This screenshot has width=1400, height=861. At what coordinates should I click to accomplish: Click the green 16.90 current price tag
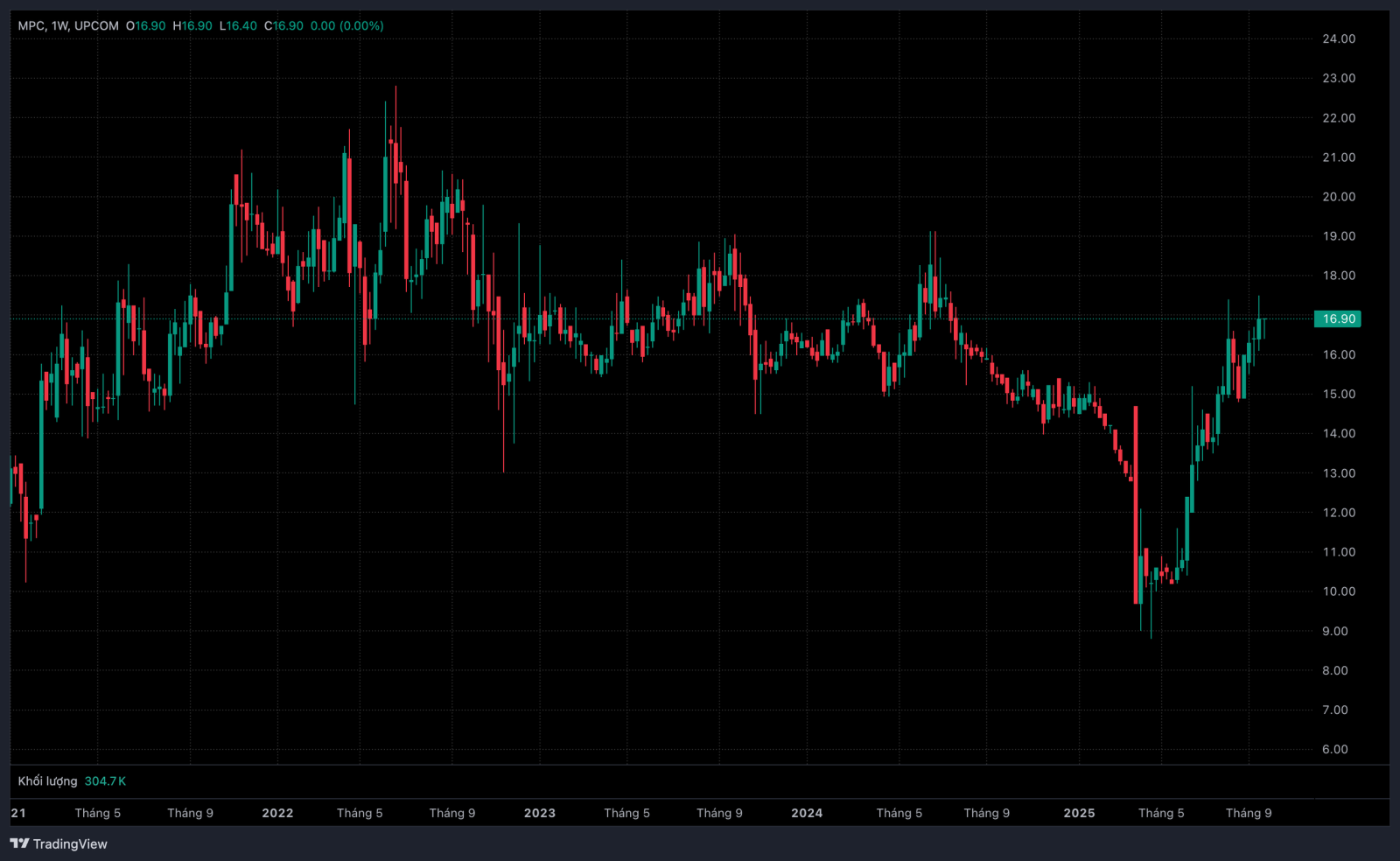pos(1338,318)
